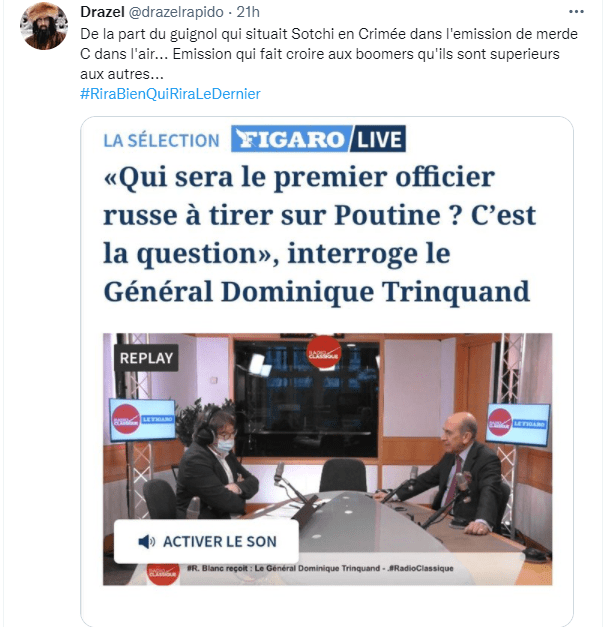The image size is (608, 627).
Task: Visit the @drazelrapido handle
Action: click(x=176, y=12)
